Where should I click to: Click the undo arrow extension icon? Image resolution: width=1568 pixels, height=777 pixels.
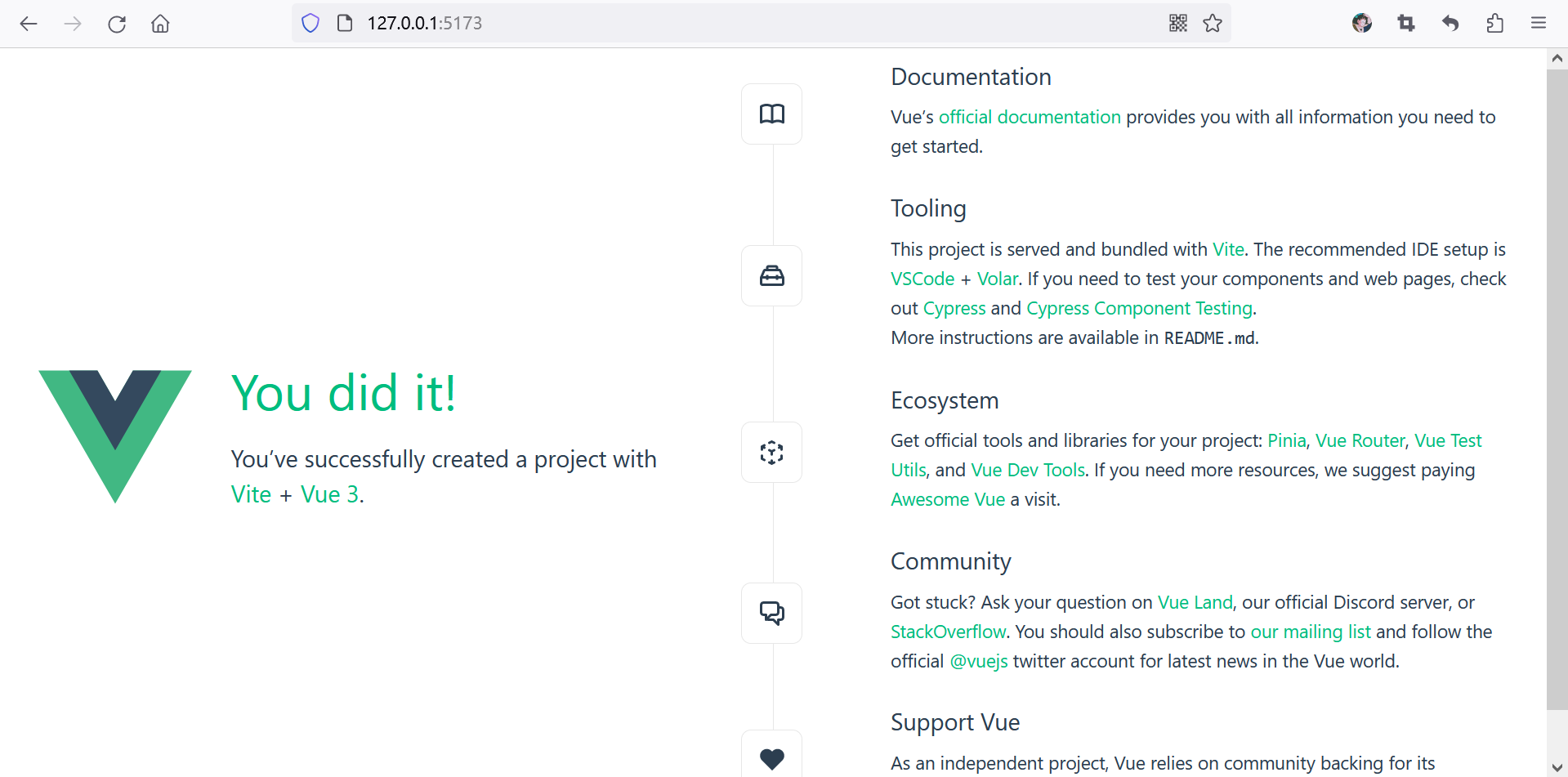tap(1450, 23)
